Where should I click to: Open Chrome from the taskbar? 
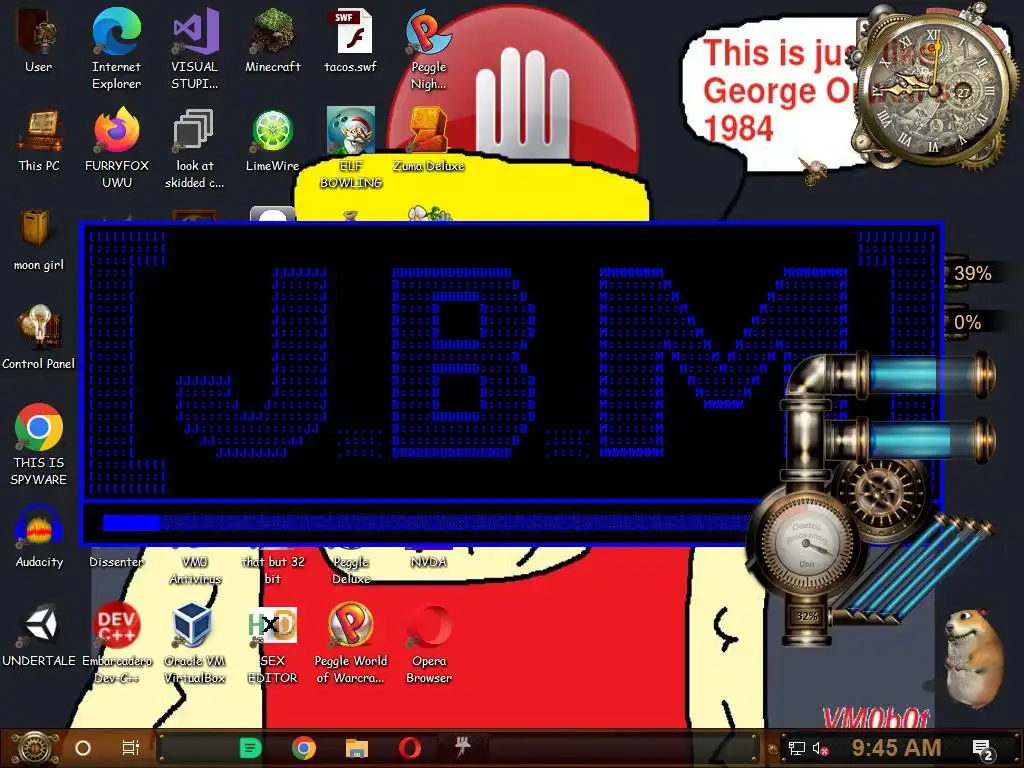click(304, 748)
